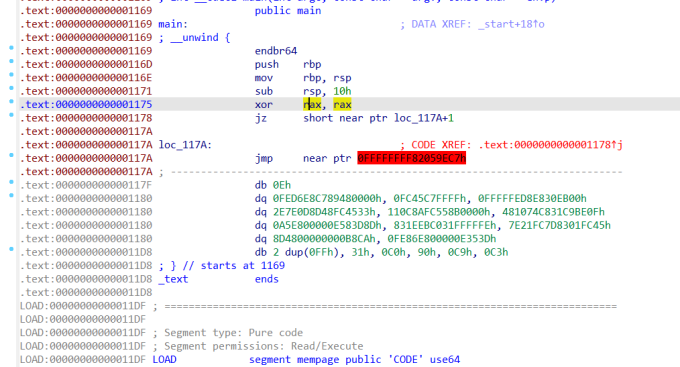
Task: Select the LOAD segment name before mempage
Action: (164, 360)
